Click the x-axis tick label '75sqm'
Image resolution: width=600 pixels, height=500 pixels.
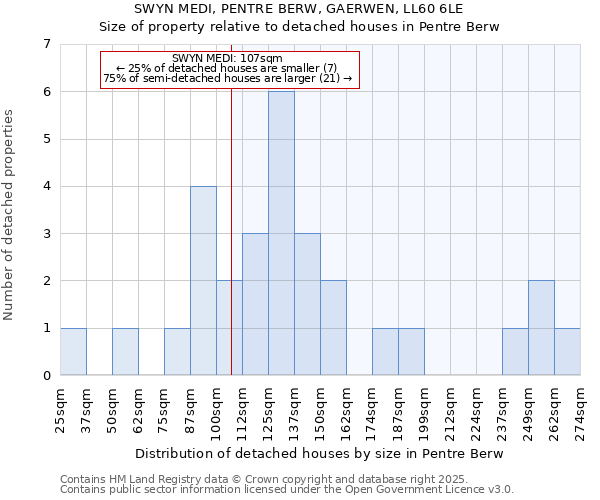pos(165,410)
